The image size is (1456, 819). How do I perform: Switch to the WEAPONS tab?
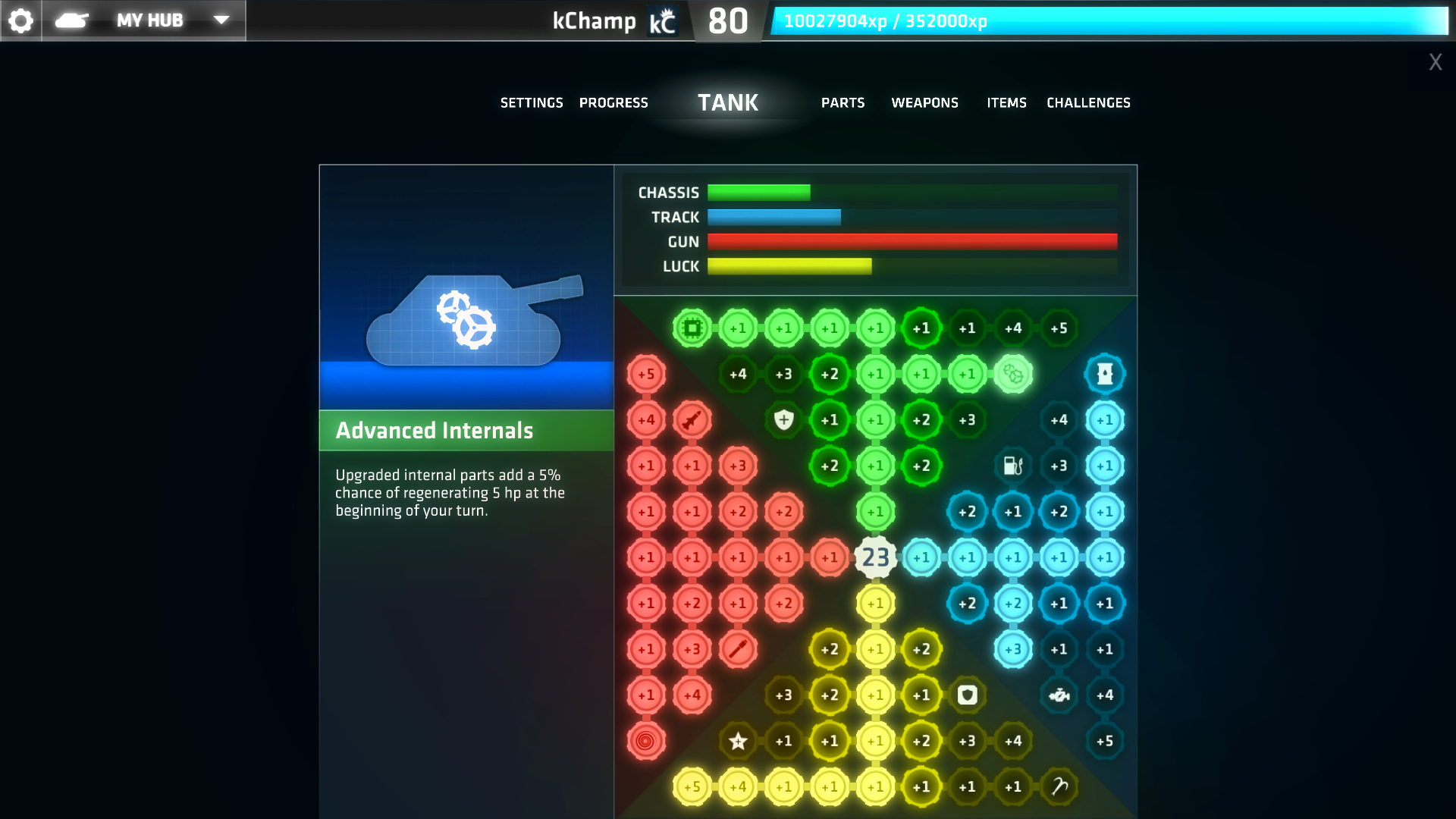point(924,102)
